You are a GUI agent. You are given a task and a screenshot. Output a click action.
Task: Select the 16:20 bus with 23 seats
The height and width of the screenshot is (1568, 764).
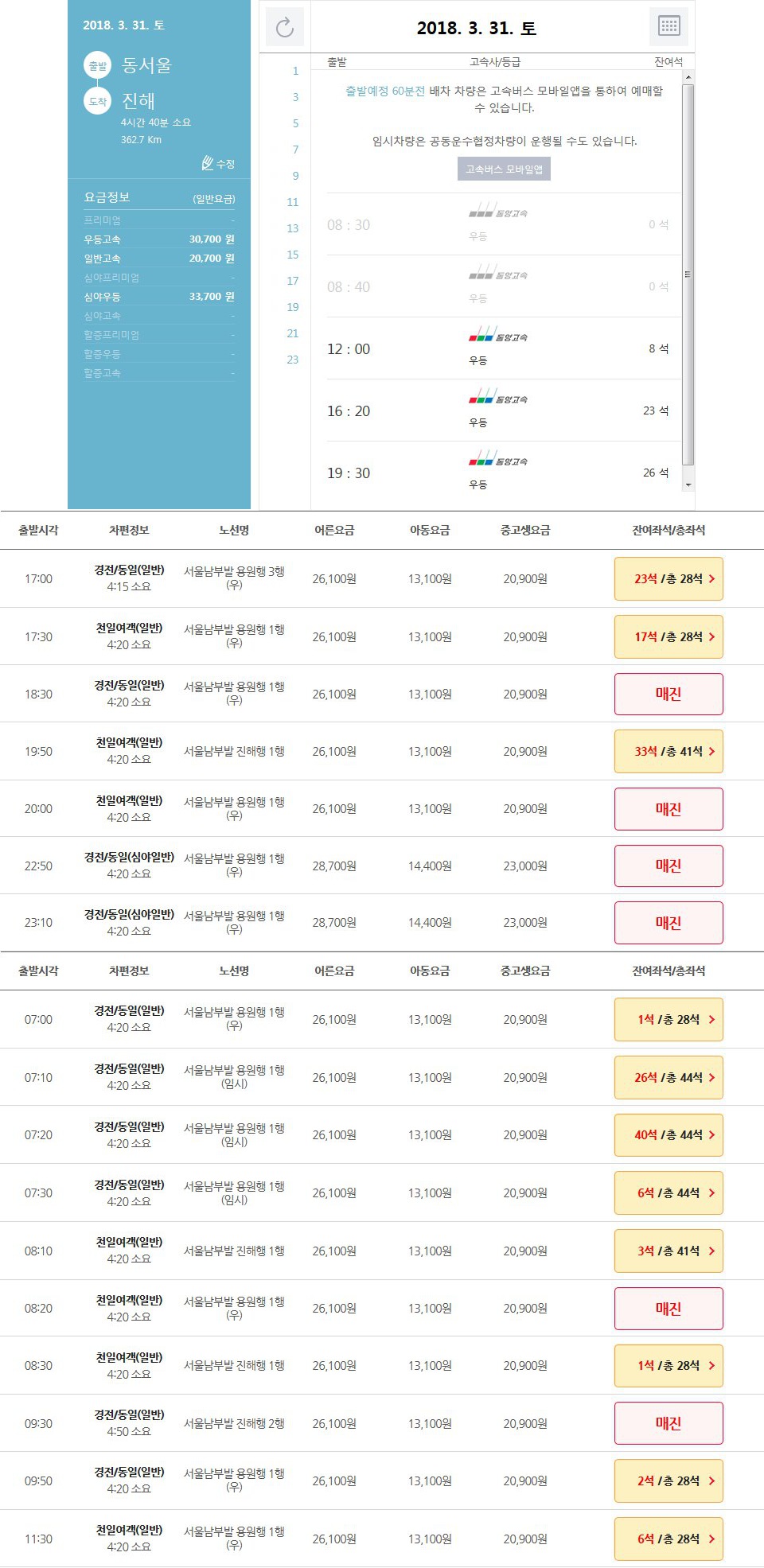click(x=497, y=410)
